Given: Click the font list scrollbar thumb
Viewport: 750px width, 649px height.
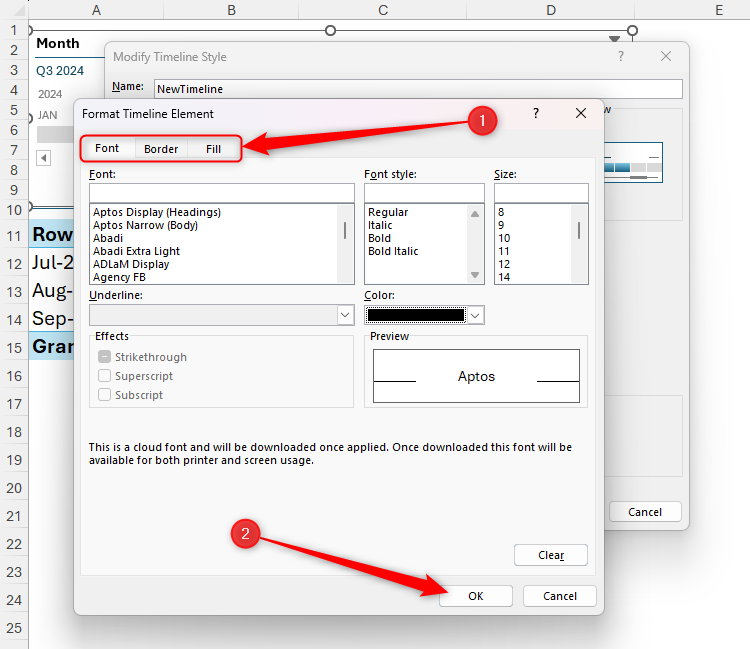Looking at the screenshot, I should pyautogui.click(x=345, y=231).
